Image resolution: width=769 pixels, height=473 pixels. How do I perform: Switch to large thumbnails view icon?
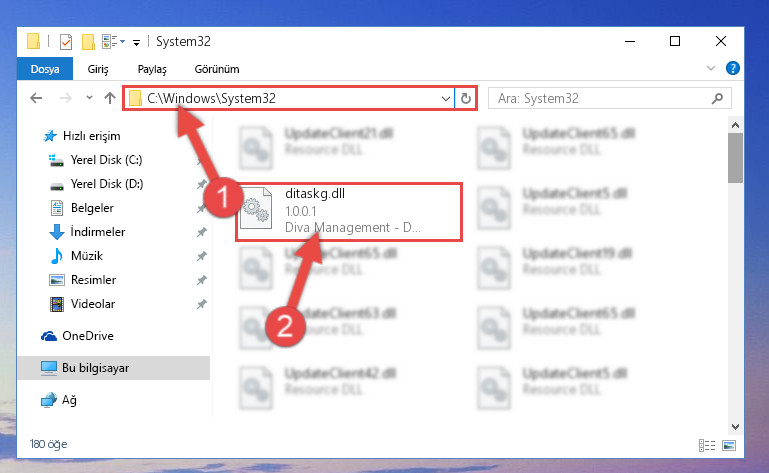coord(729,445)
